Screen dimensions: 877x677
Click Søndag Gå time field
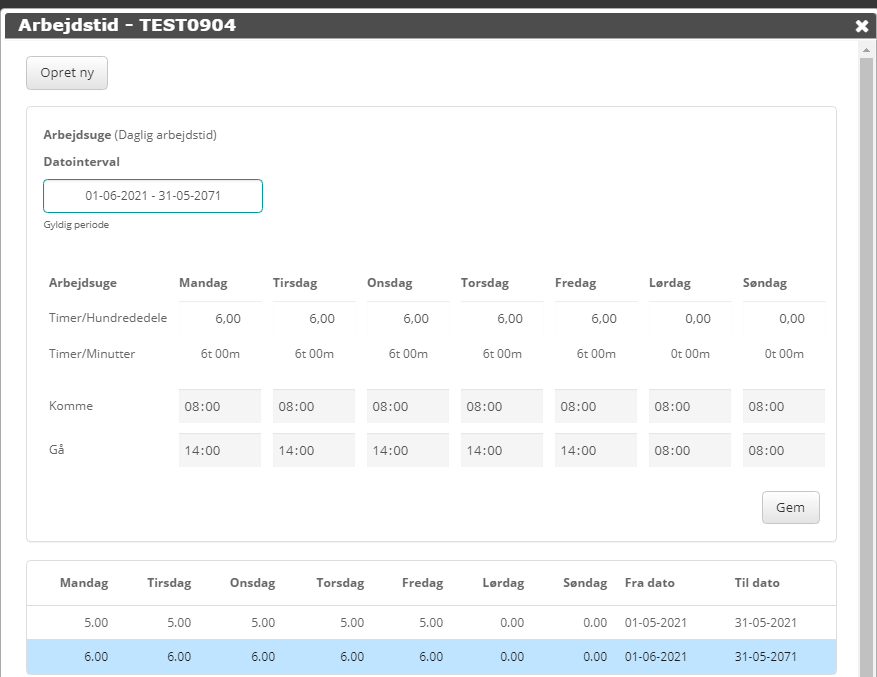tap(783, 450)
